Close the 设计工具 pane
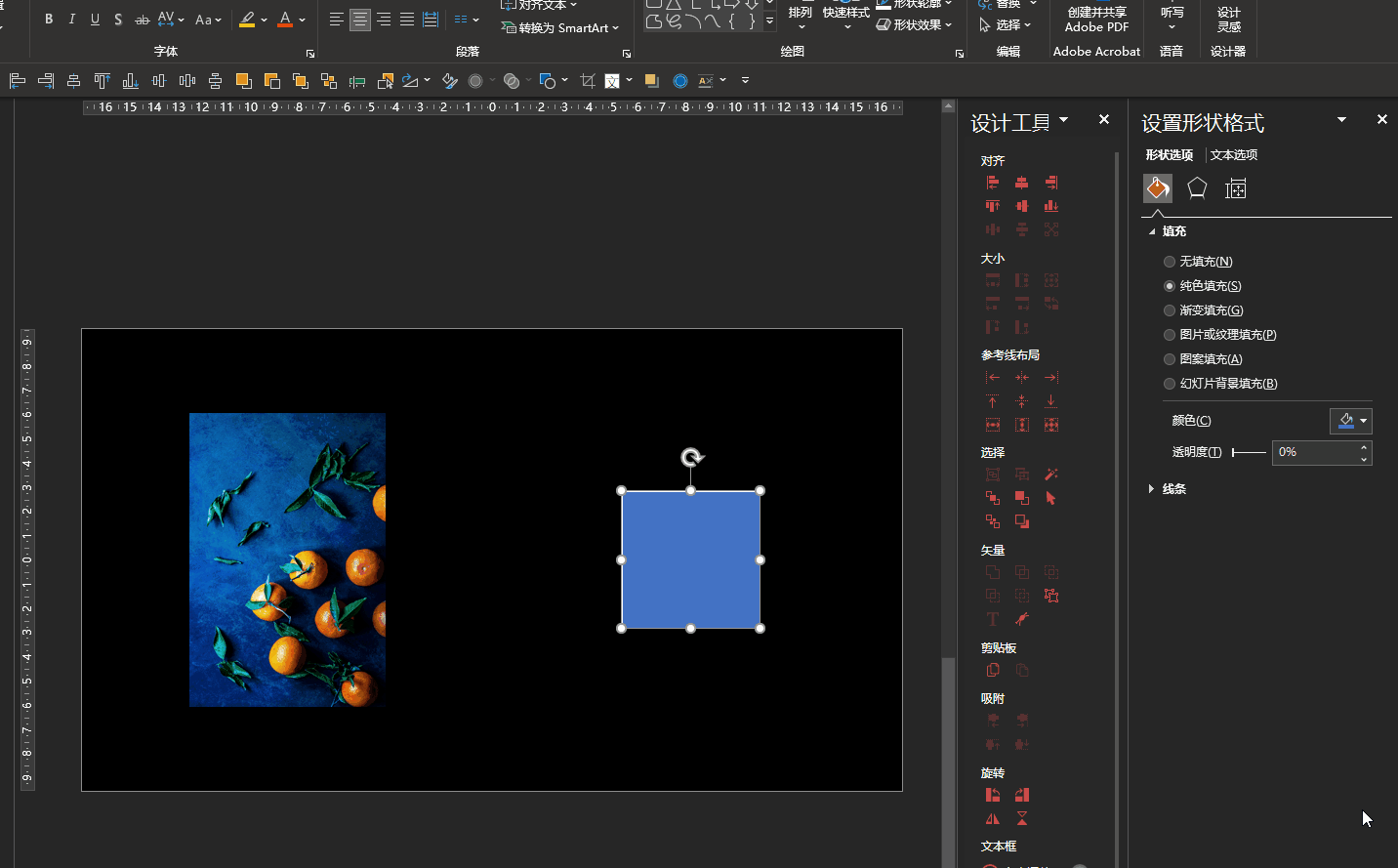The height and width of the screenshot is (868, 1398). tap(1104, 119)
